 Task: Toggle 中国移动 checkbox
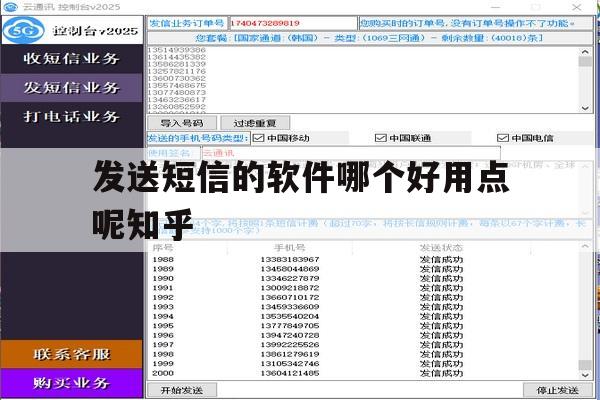[259, 138]
